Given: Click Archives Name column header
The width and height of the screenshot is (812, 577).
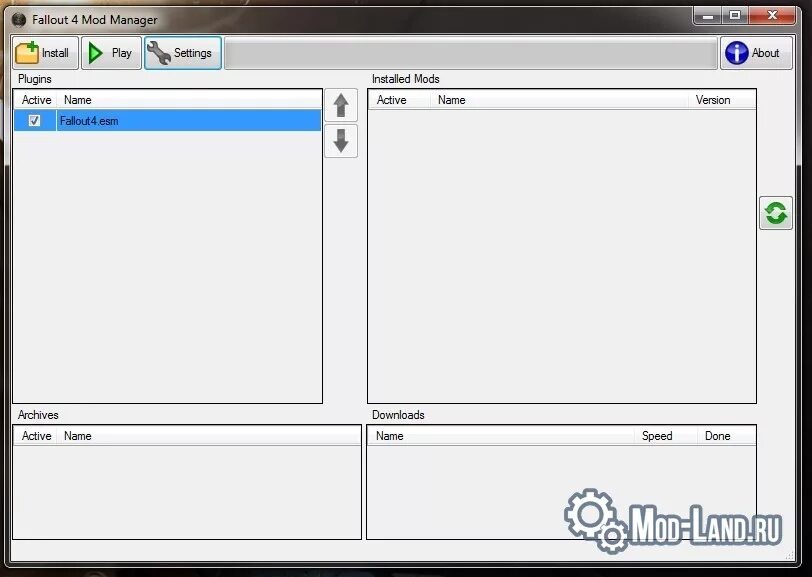Looking at the screenshot, I should coord(208,436).
